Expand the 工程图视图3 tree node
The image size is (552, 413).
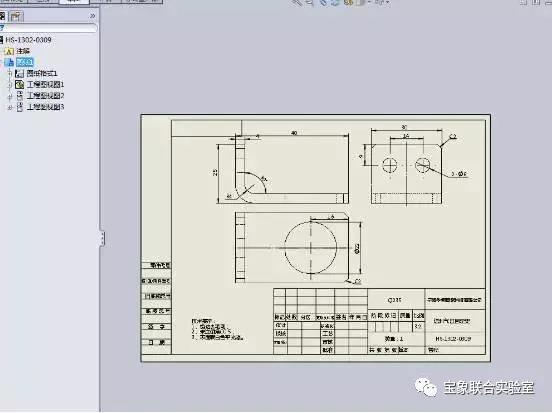tap(10, 107)
